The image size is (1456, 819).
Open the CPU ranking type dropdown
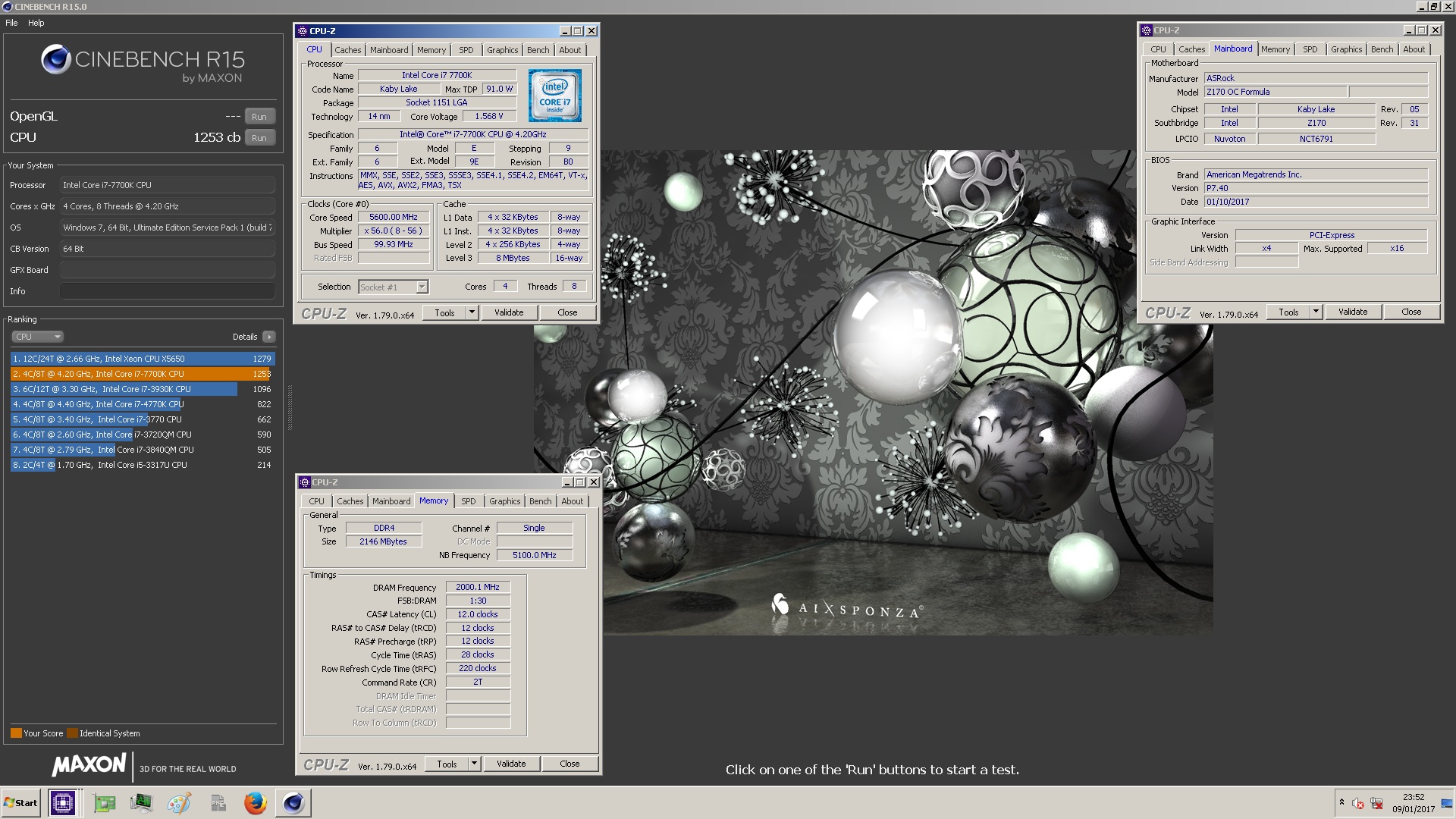point(37,337)
